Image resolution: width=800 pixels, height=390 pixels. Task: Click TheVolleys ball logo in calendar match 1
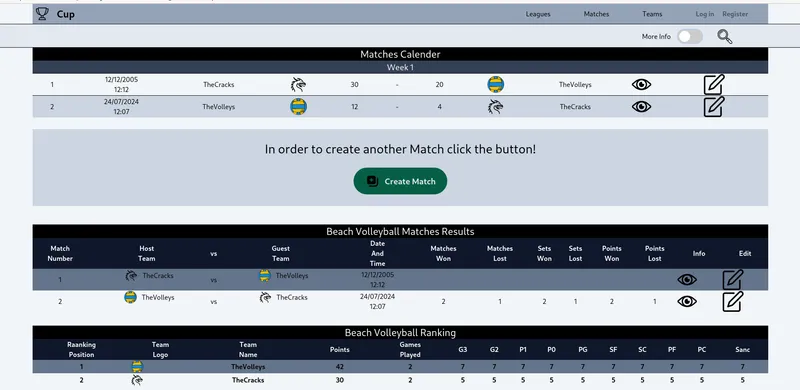[x=495, y=84]
